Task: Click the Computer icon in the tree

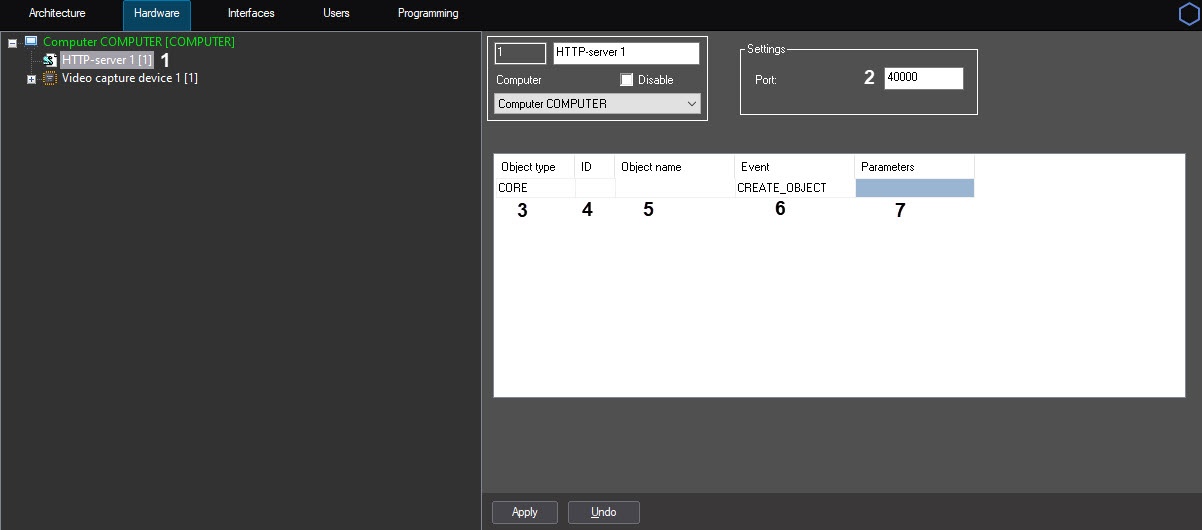Action: (x=31, y=42)
